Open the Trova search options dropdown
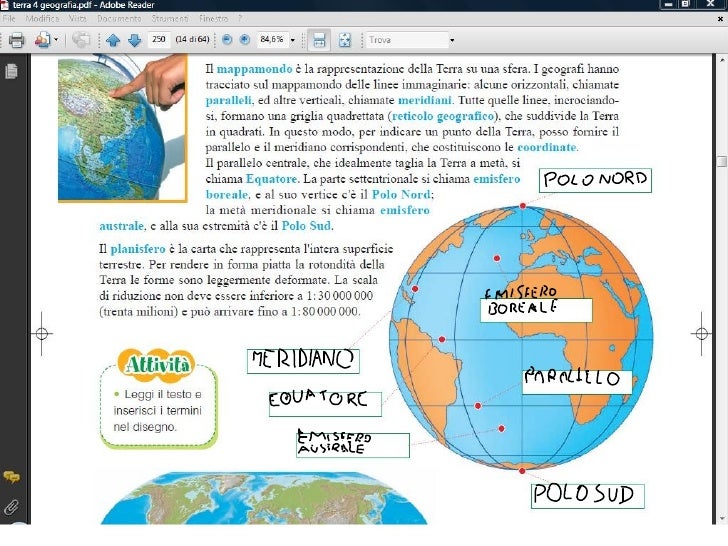Screen dimensions: 728x546 coord(452,40)
